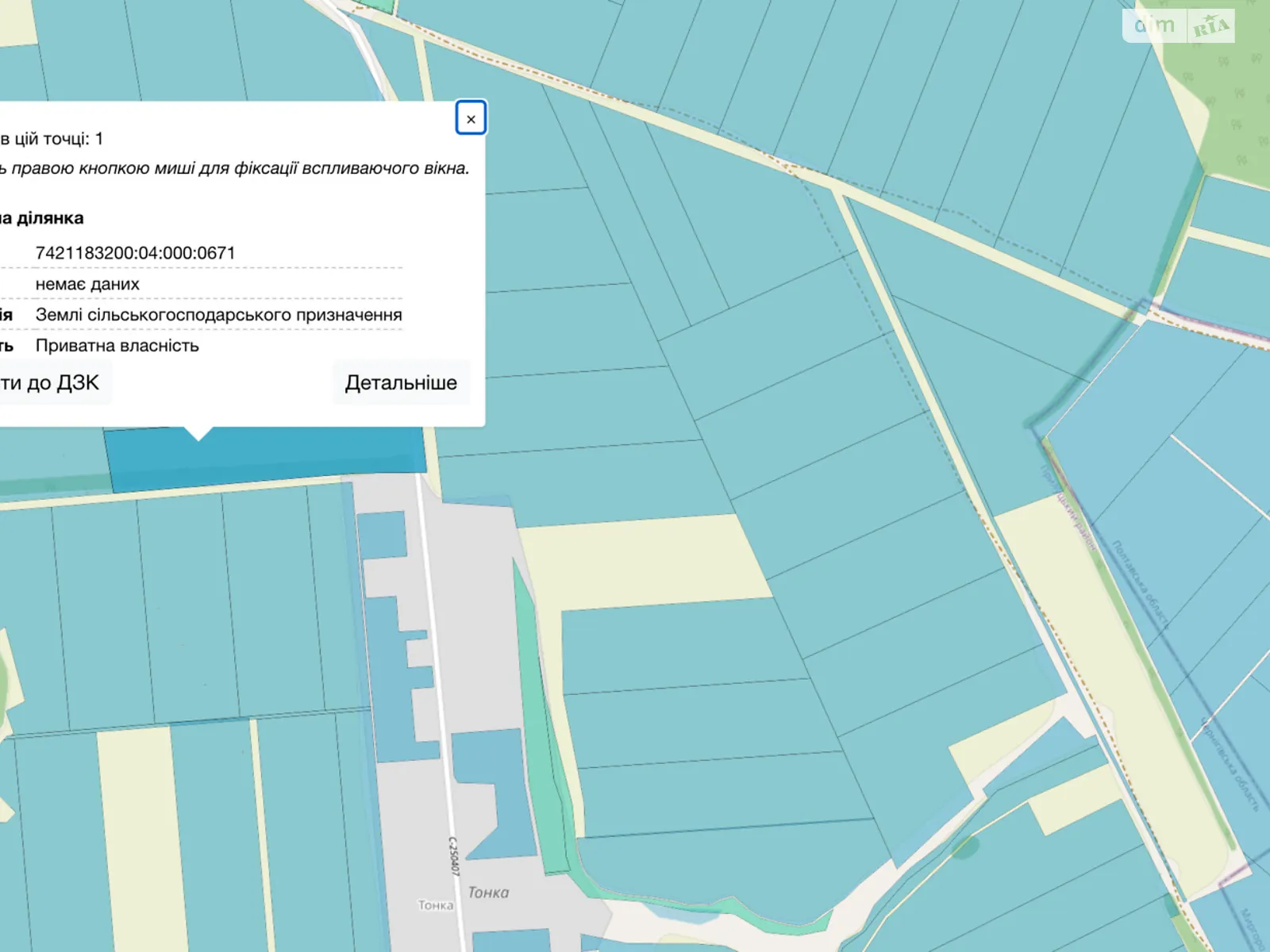Open the ДЗК cadastre link button
The image size is (1270, 952).
(52, 383)
